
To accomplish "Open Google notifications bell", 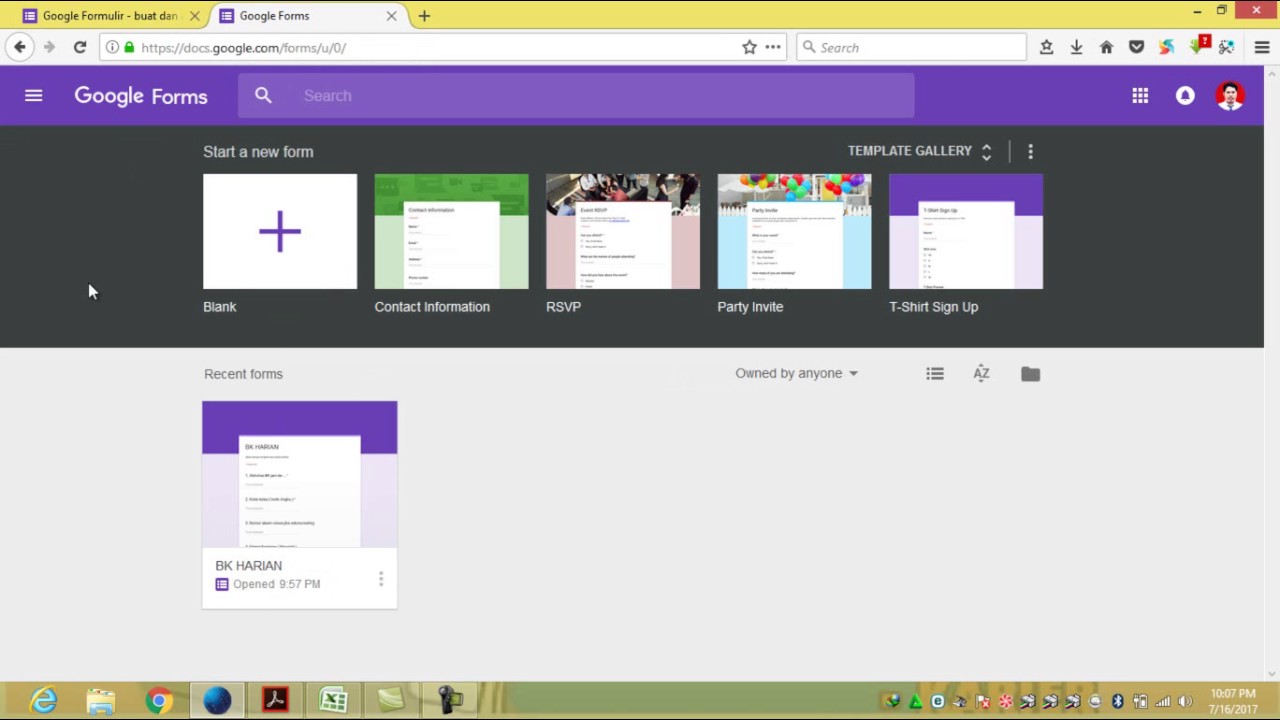I will coord(1185,96).
